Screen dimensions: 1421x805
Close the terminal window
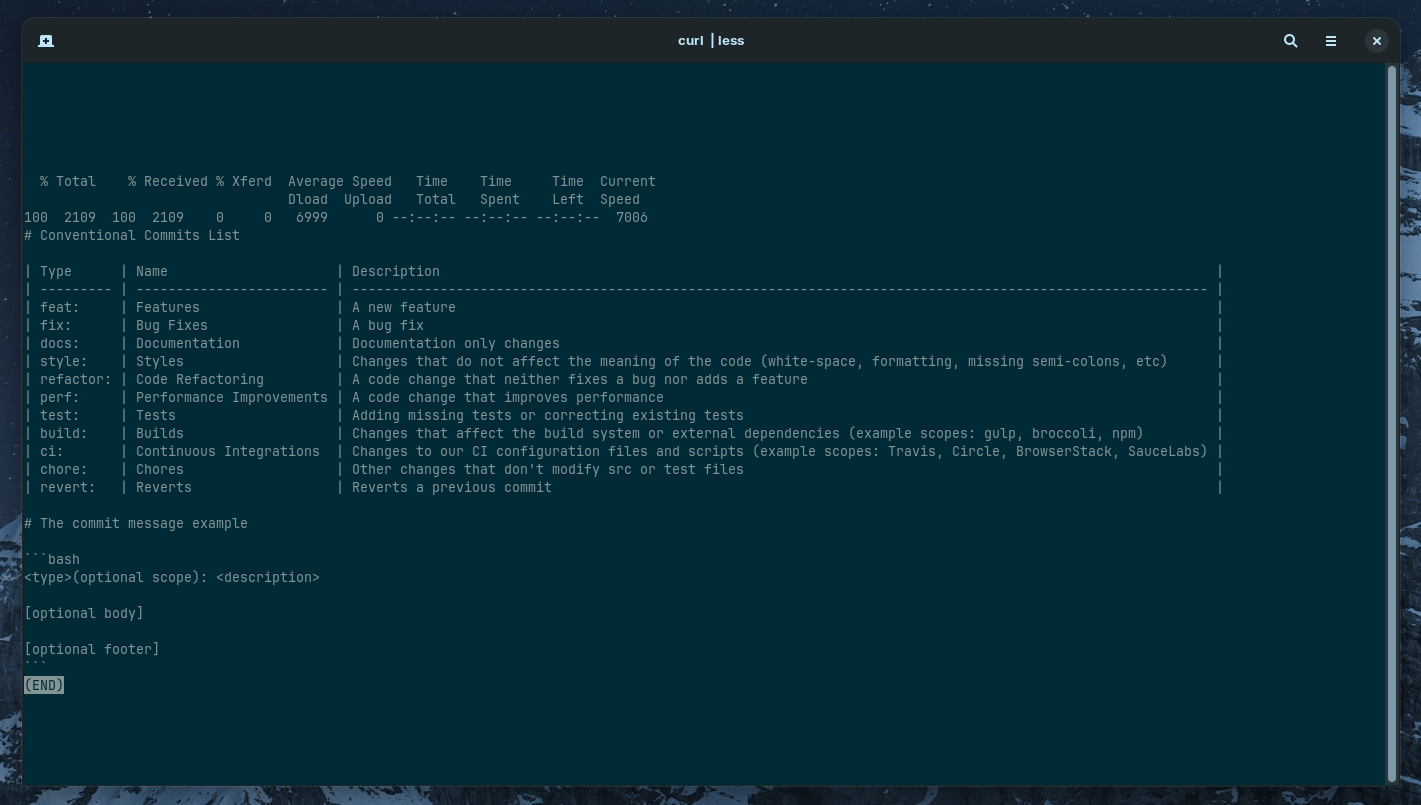pos(1377,41)
